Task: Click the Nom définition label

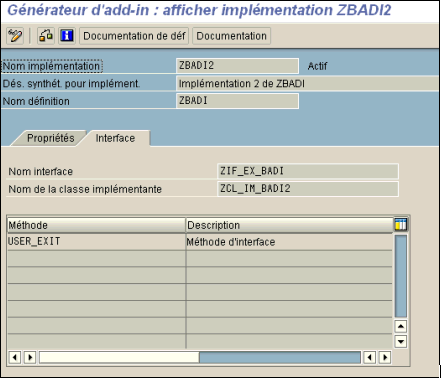Action: [x=36, y=101]
